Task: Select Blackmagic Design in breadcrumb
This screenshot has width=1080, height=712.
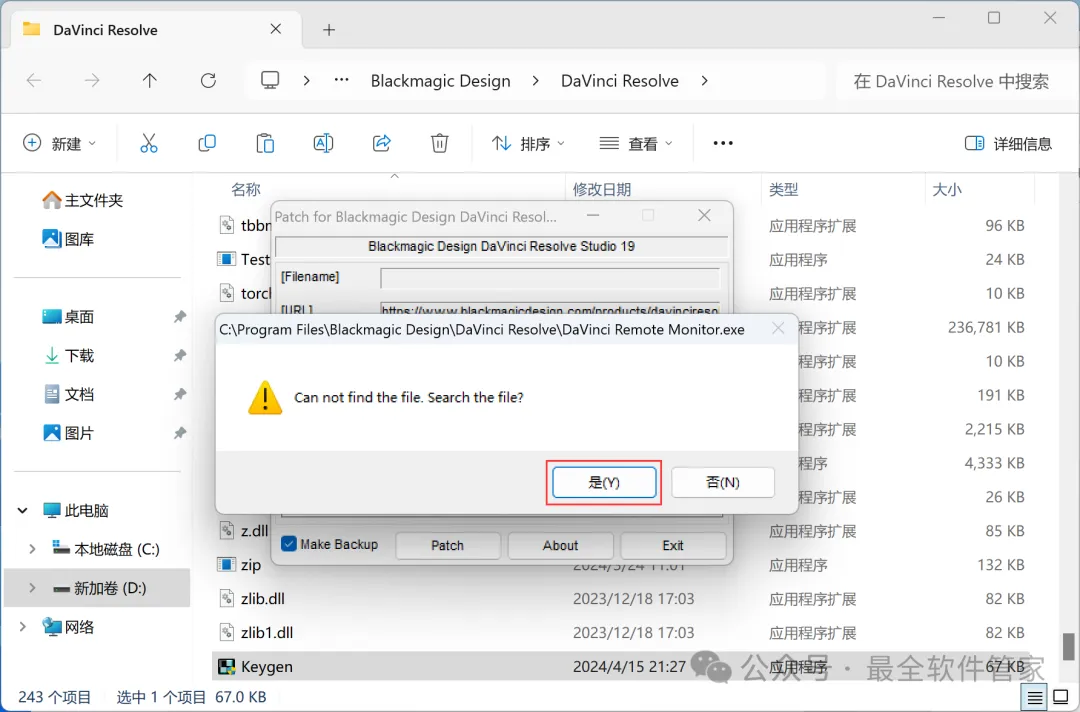Action: [441, 81]
